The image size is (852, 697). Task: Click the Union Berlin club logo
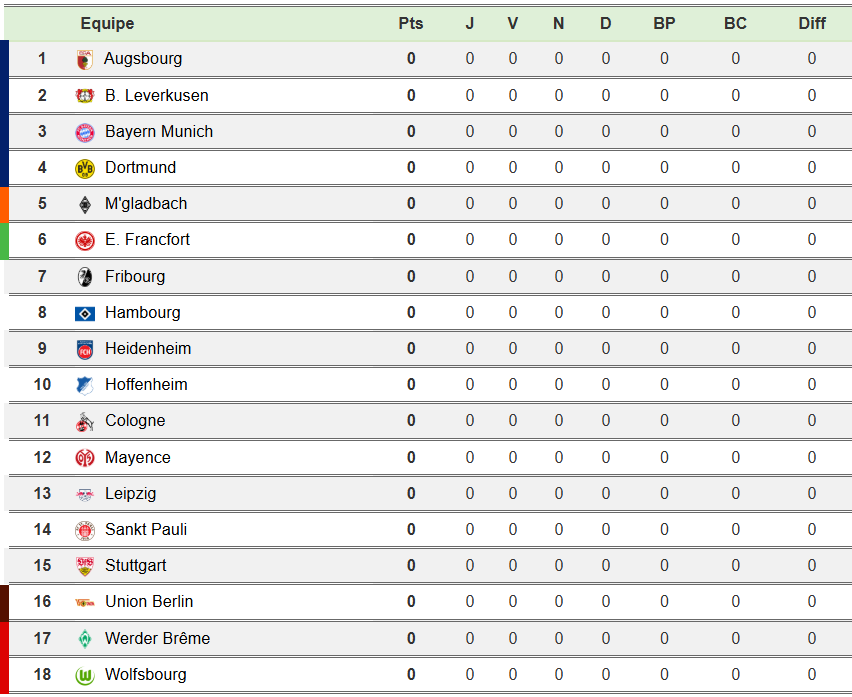85,602
